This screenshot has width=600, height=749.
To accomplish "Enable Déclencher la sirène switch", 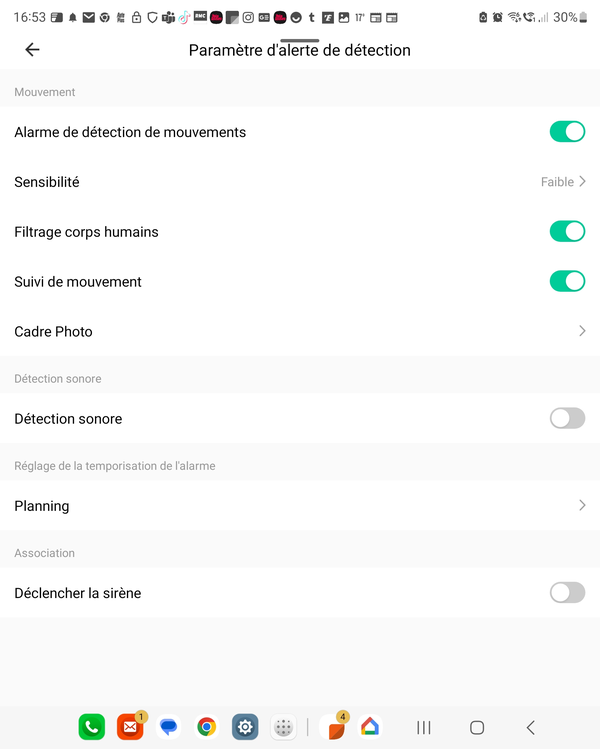I will [x=567, y=593].
